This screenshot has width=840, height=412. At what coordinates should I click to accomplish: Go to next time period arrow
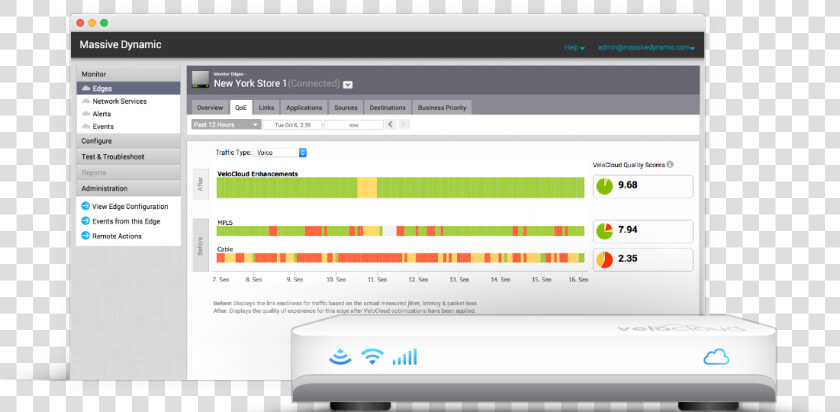404,125
